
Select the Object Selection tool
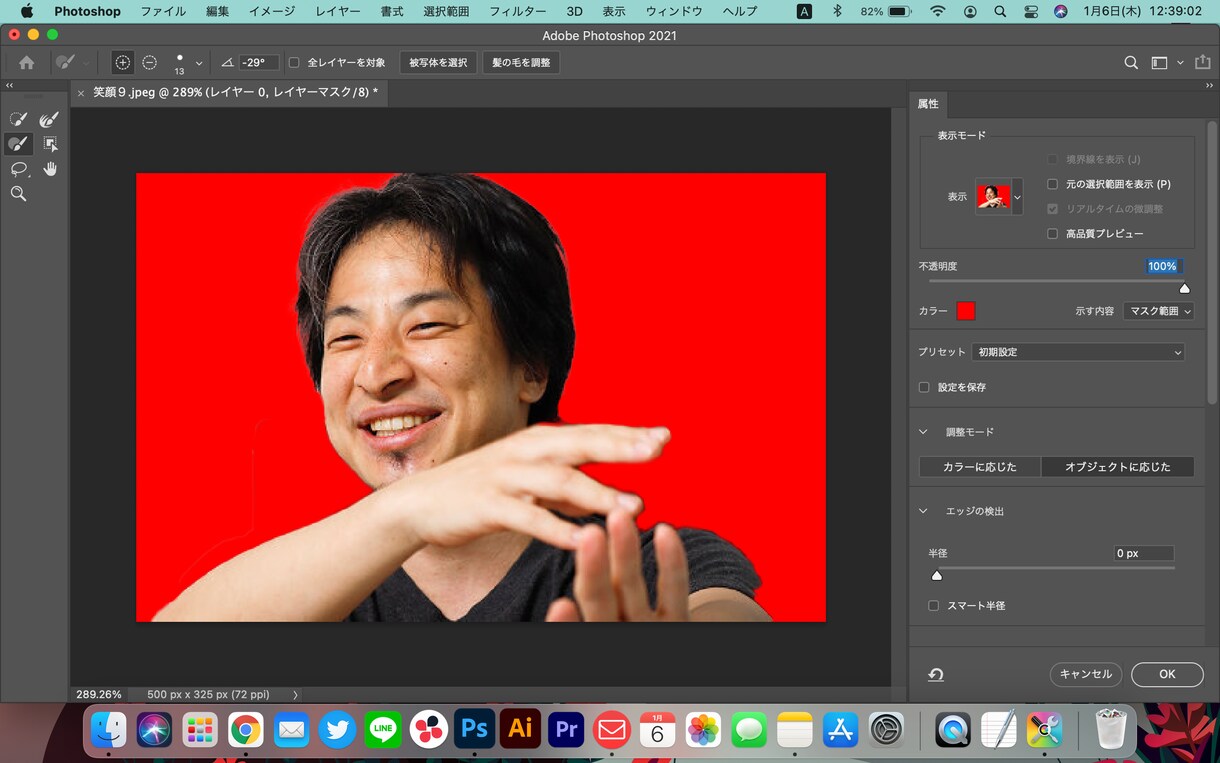coord(49,144)
